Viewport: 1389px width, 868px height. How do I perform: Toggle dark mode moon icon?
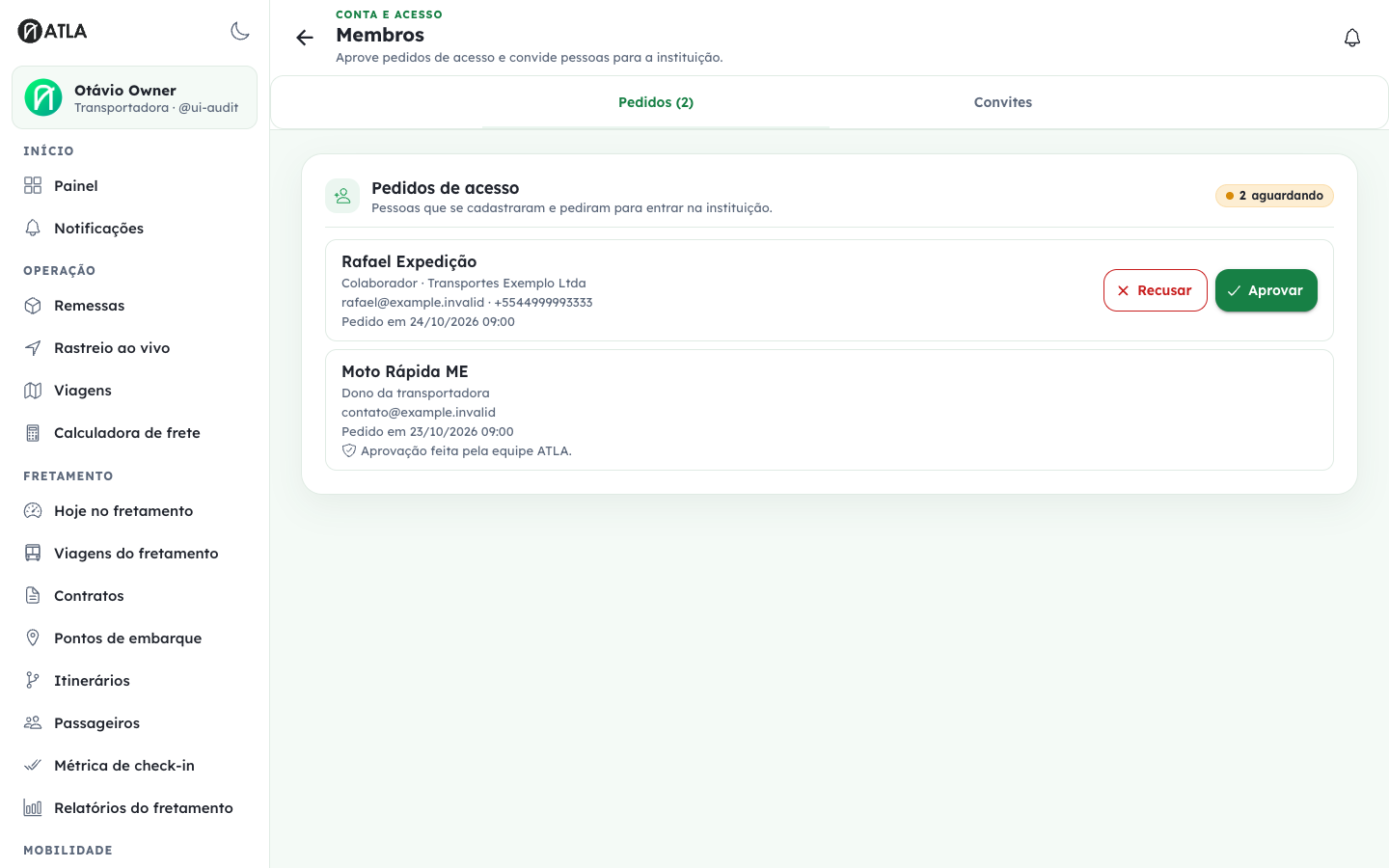pyautogui.click(x=240, y=31)
